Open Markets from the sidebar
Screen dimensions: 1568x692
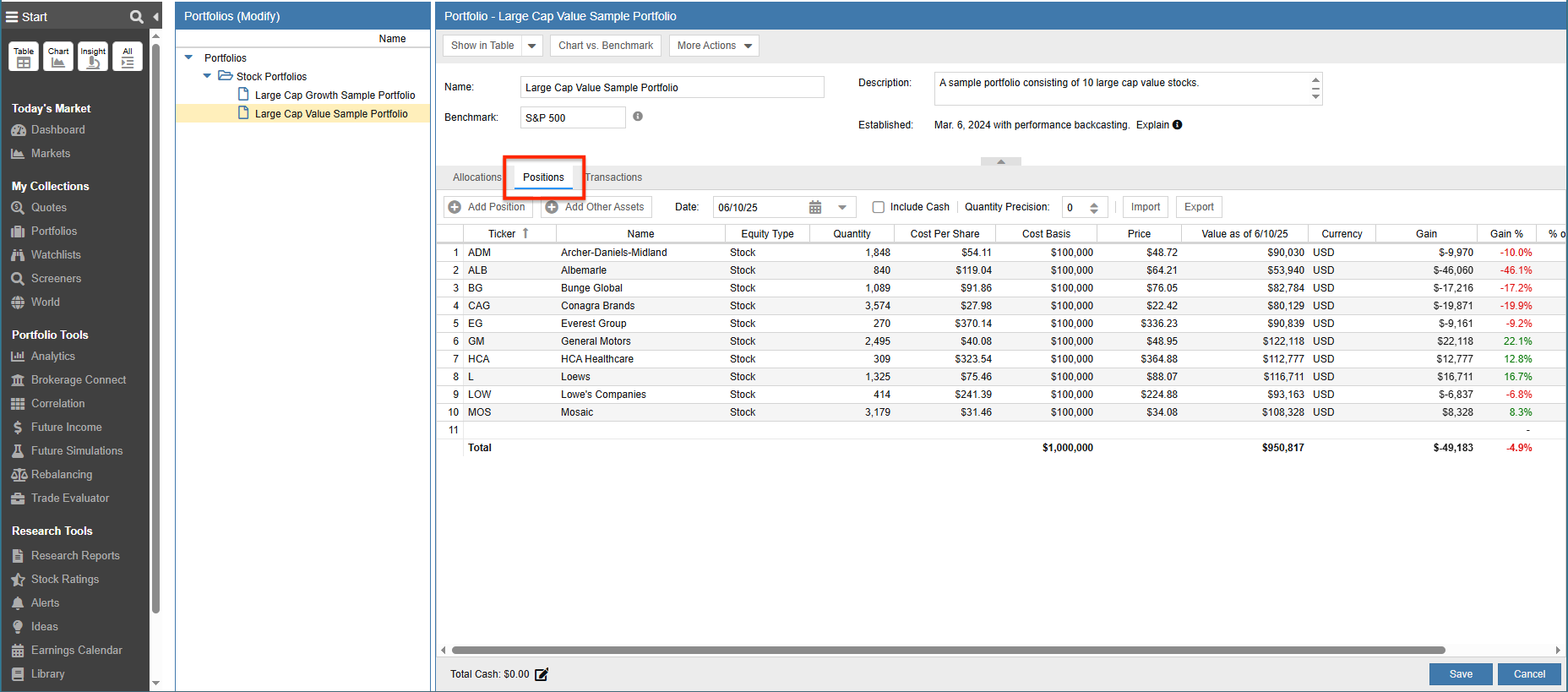[41, 154]
